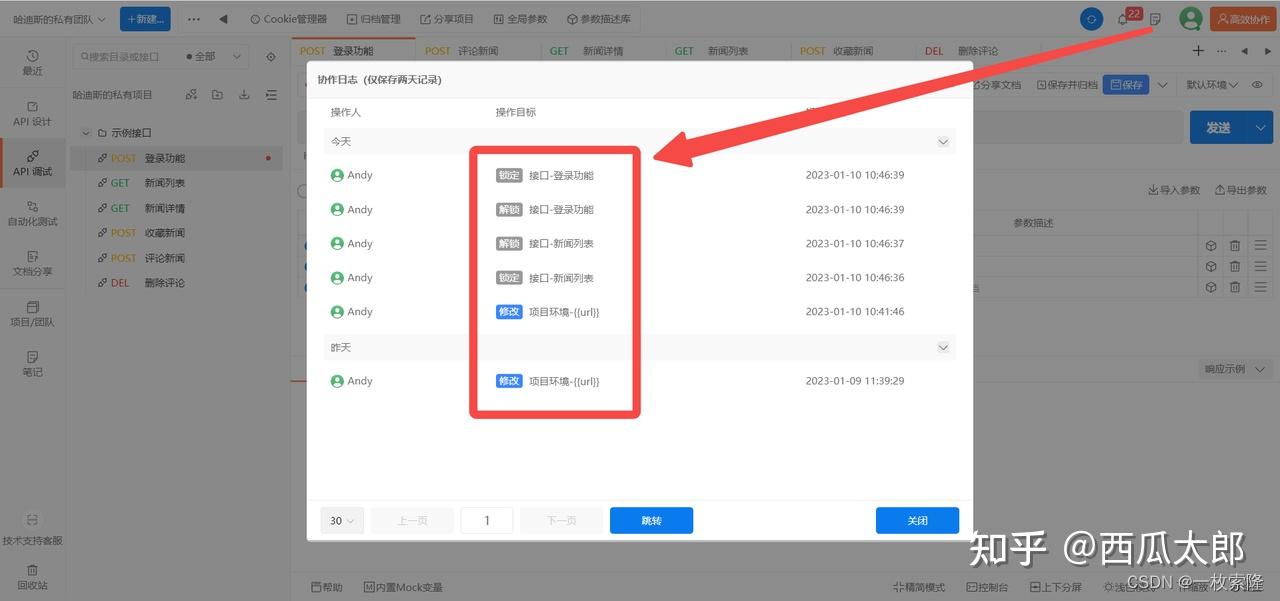Toggle the environment visibility eye icon
The width and height of the screenshot is (1280, 601).
[1258, 85]
